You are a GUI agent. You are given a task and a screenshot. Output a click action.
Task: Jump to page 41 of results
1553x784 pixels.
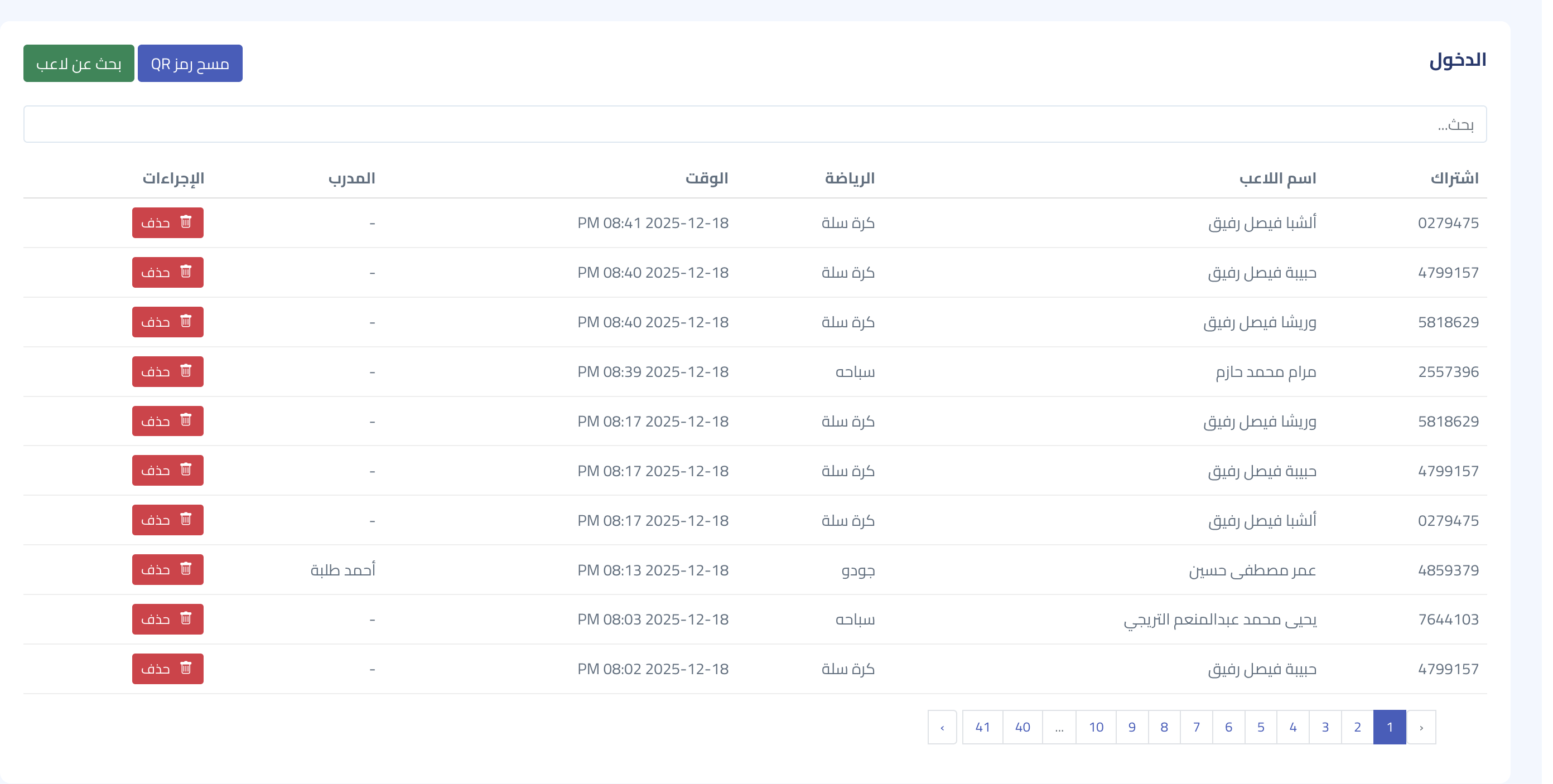(x=982, y=727)
